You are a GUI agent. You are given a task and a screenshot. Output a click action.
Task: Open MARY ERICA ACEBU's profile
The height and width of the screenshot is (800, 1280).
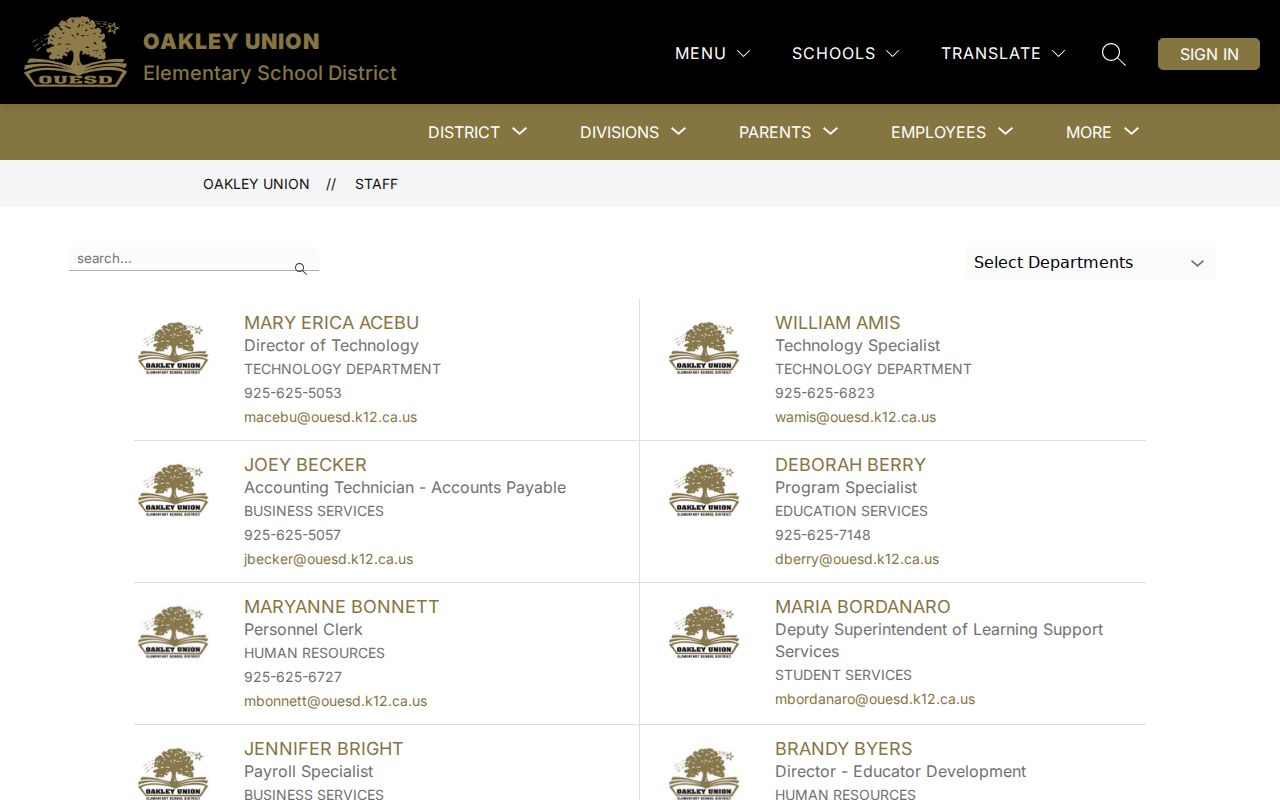(x=331, y=323)
